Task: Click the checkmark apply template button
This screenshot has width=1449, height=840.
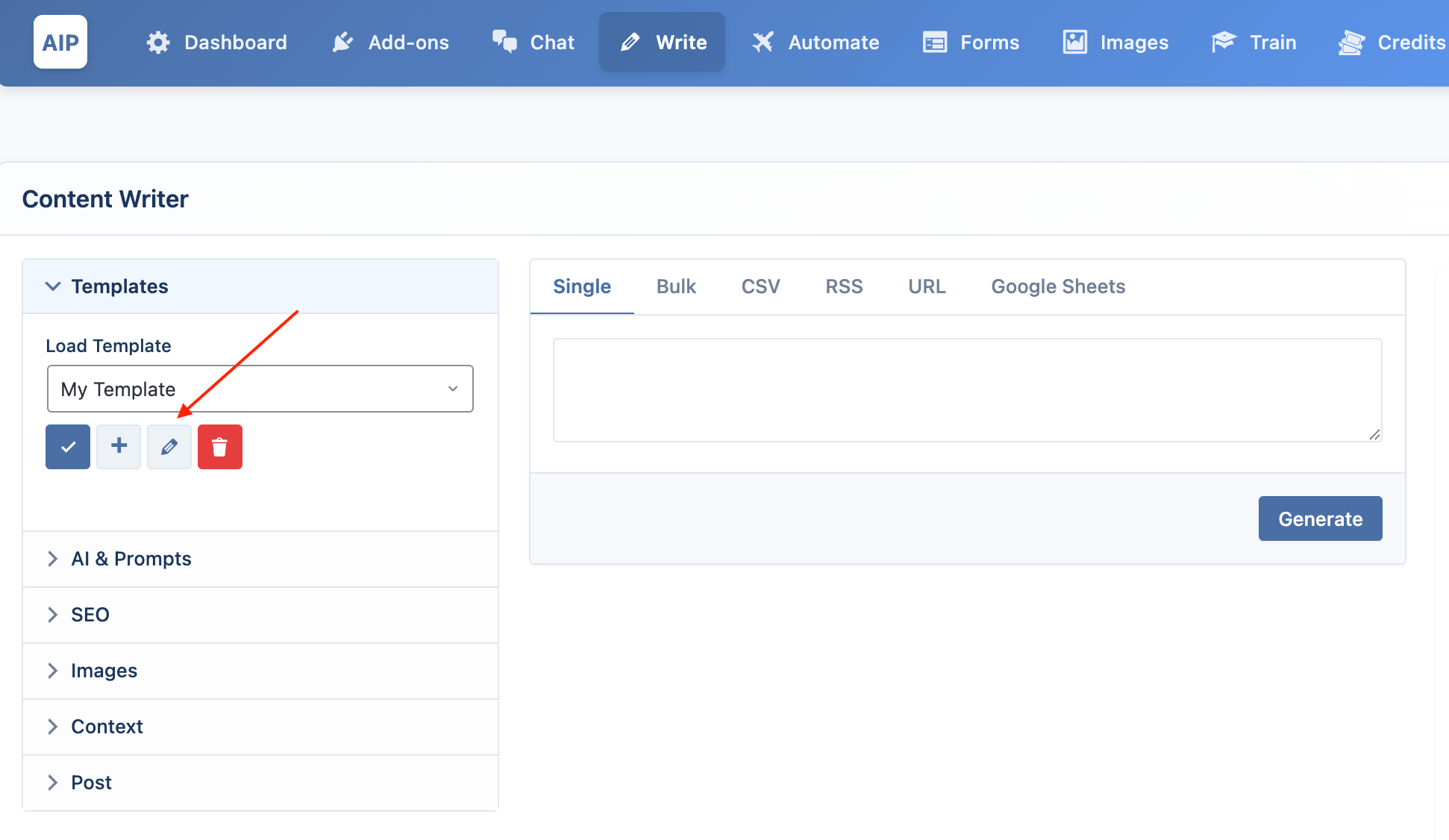Action: 68,447
